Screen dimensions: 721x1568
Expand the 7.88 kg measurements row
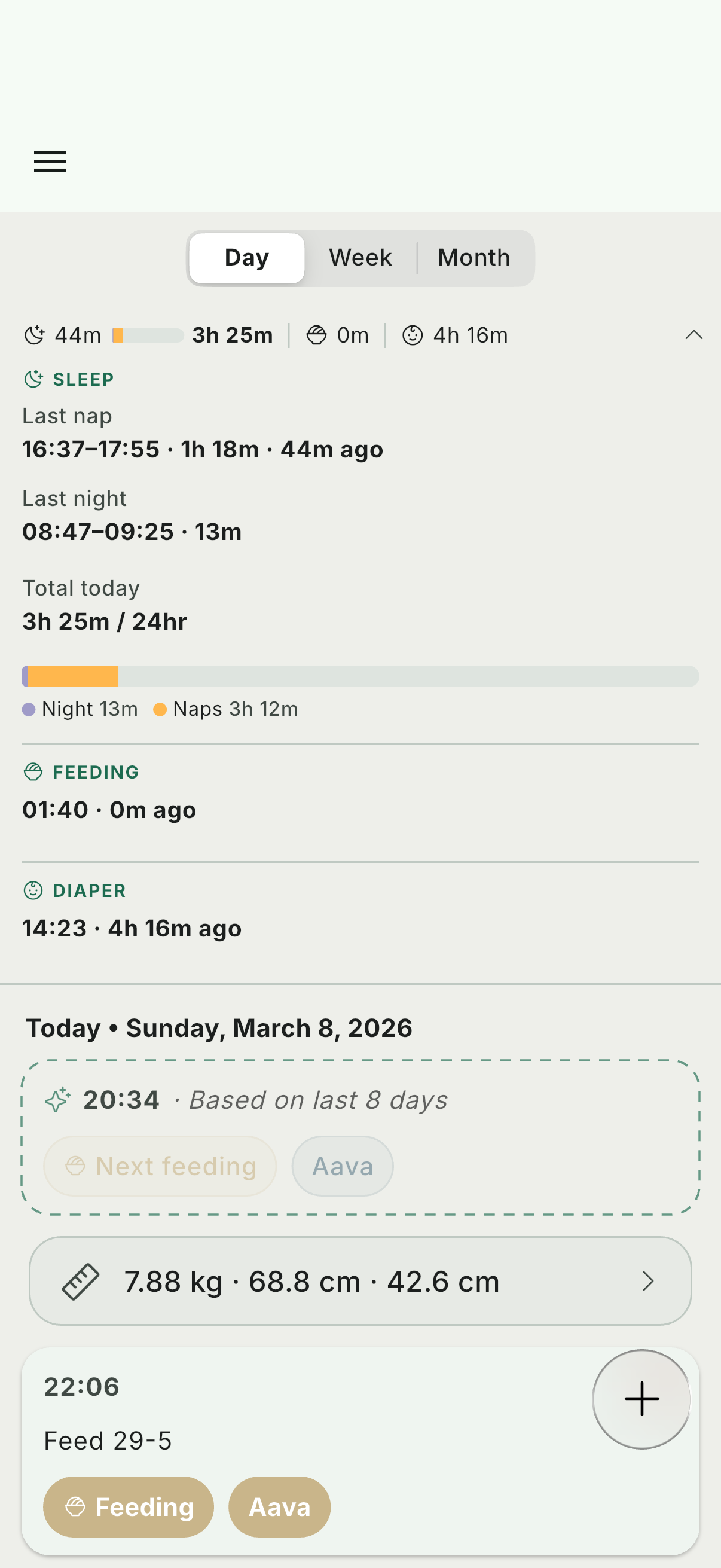[311, 1282]
